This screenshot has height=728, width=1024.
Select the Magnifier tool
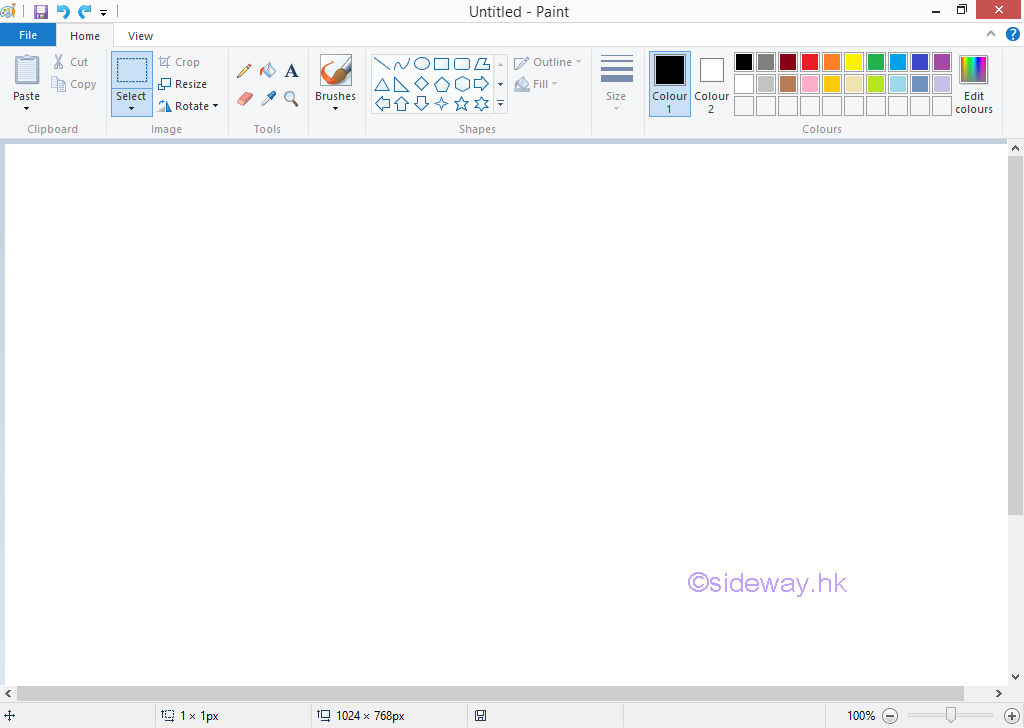[x=291, y=98]
